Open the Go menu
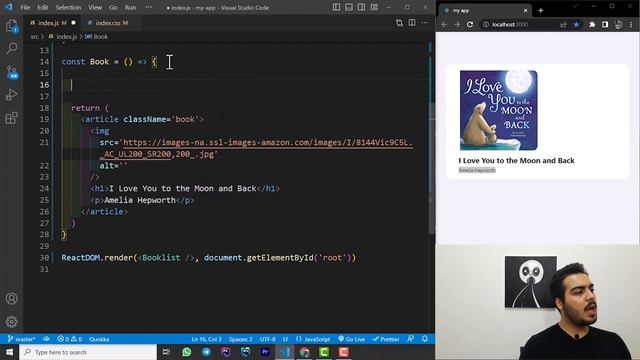This screenshot has height=360, width=640. 113,7
